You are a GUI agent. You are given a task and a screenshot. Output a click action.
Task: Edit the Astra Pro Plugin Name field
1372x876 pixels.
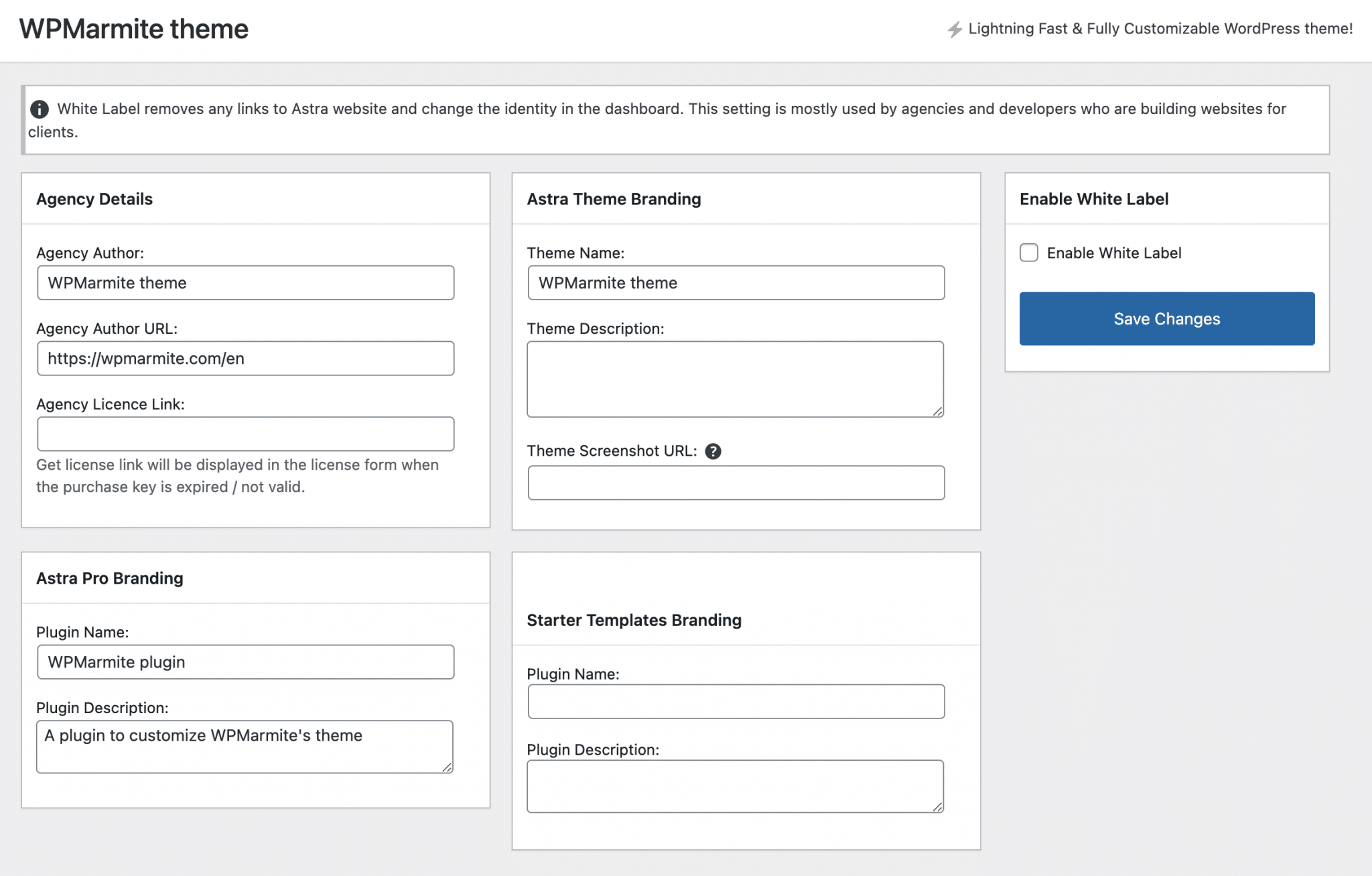246,662
